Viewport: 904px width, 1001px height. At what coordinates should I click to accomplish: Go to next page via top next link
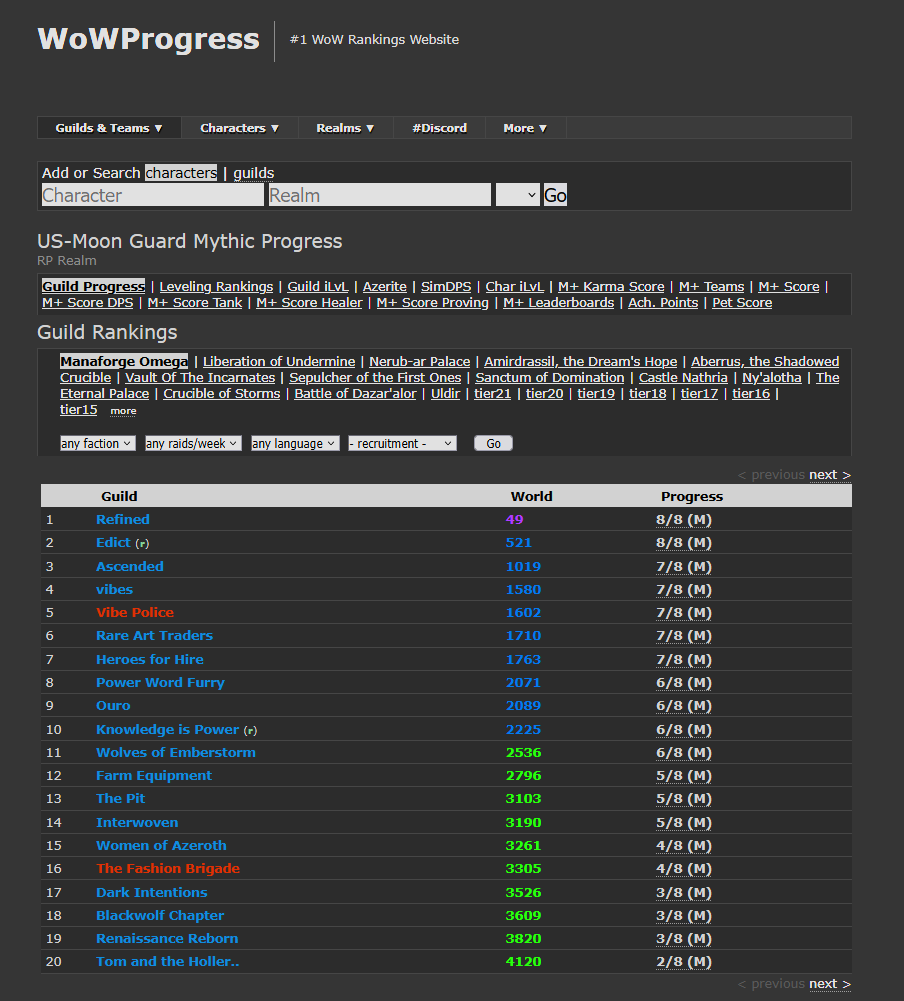829,474
